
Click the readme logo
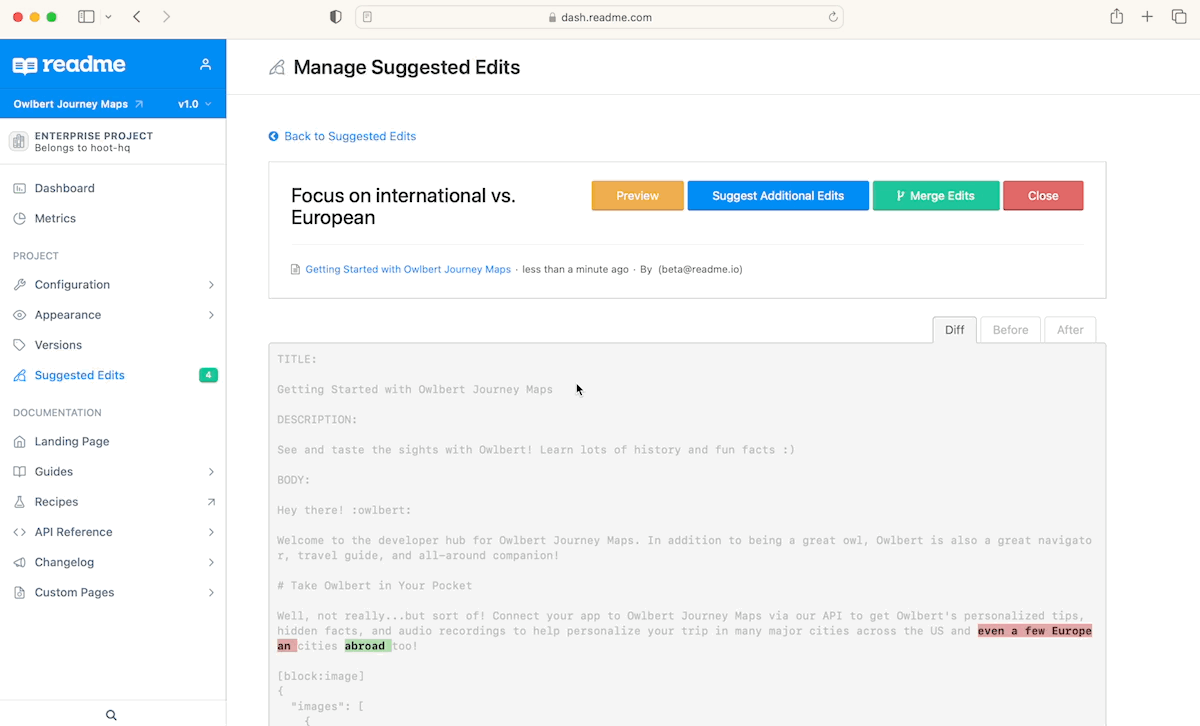(69, 65)
